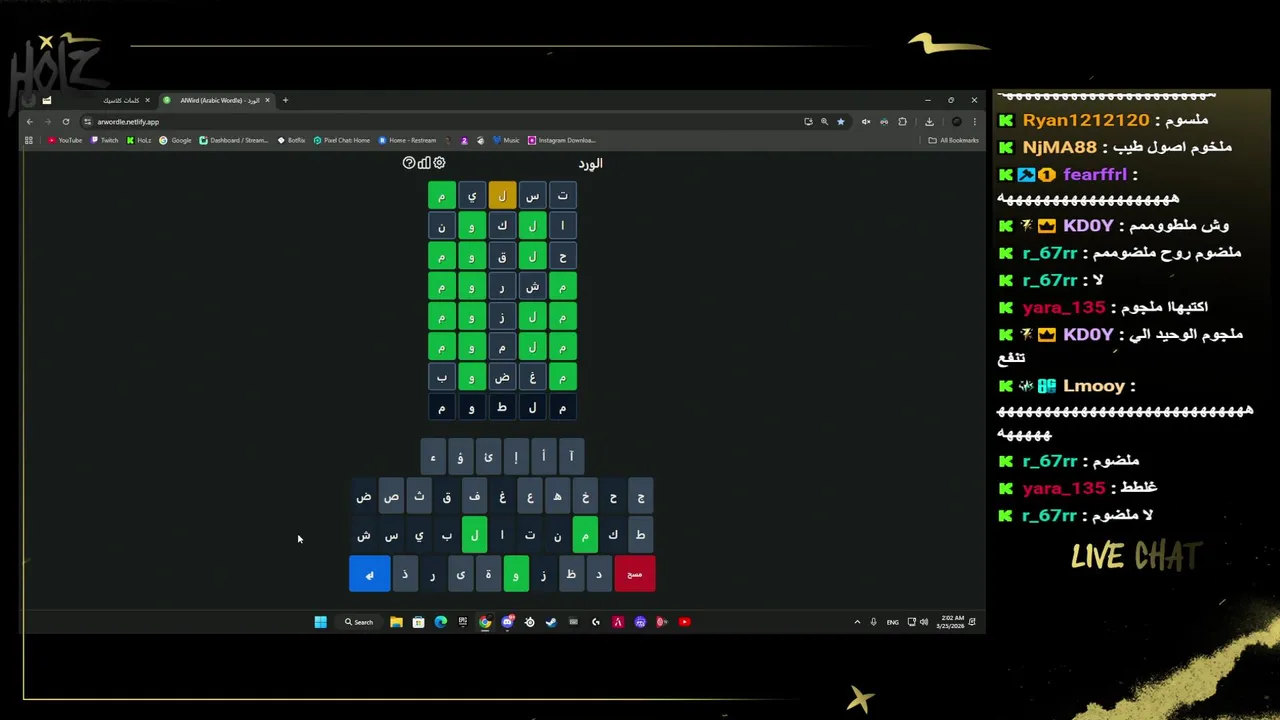Open the Chrome downloads icon
The width and height of the screenshot is (1280, 720).
click(929, 122)
